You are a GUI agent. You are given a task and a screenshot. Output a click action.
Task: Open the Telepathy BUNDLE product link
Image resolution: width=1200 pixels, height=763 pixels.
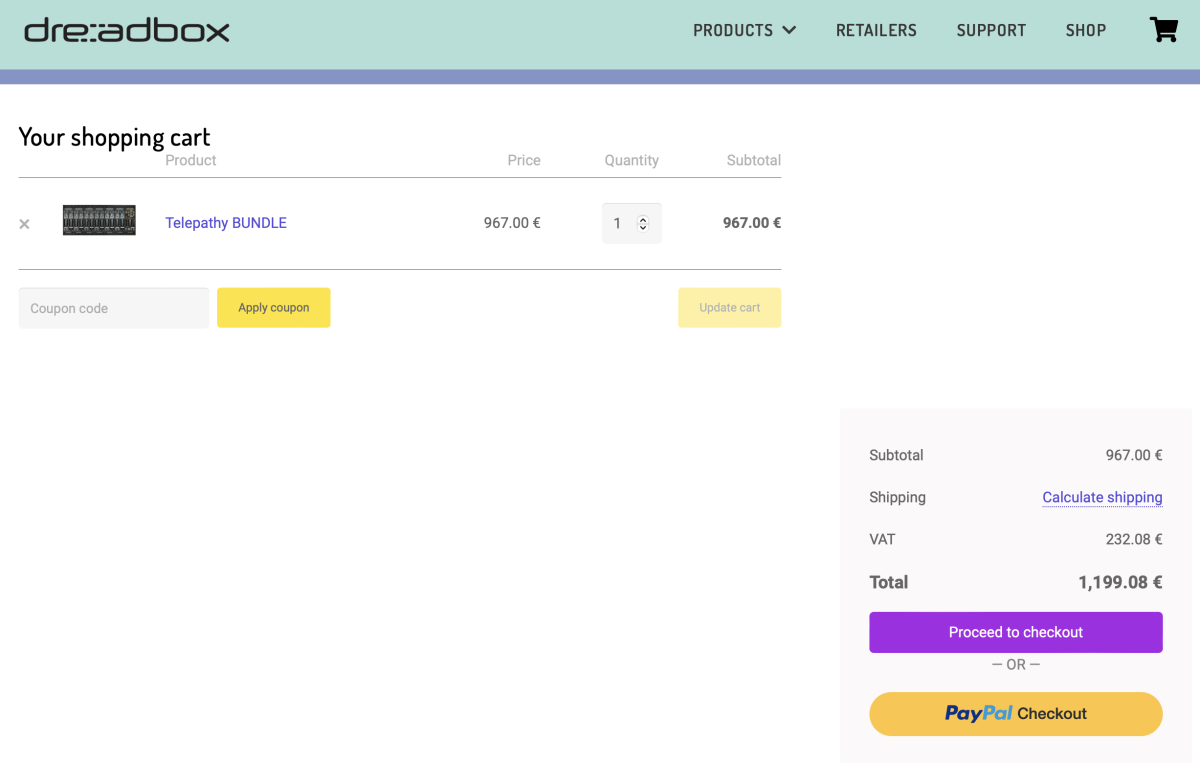tap(226, 223)
